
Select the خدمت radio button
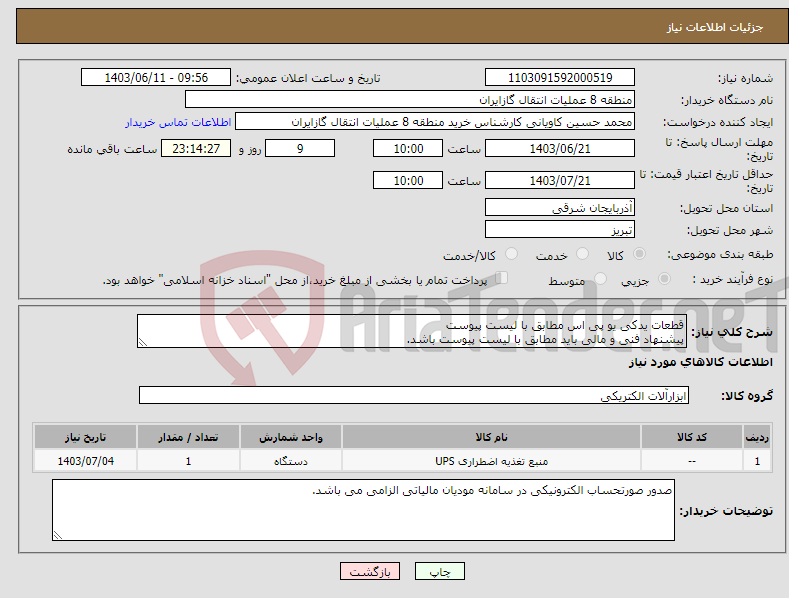[x=582, y=254]
